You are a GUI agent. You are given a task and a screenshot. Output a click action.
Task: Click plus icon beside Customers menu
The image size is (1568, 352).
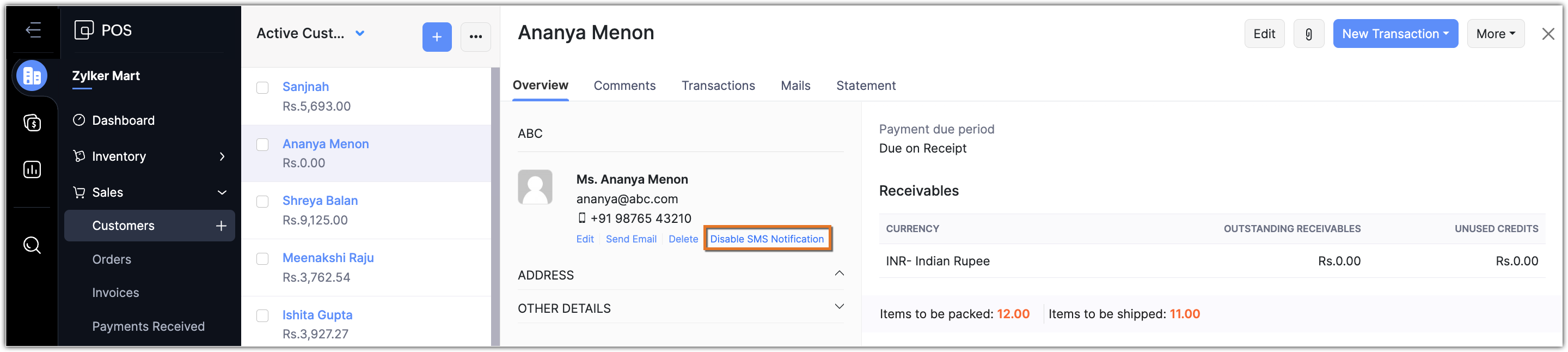click(x=221, y=226)
